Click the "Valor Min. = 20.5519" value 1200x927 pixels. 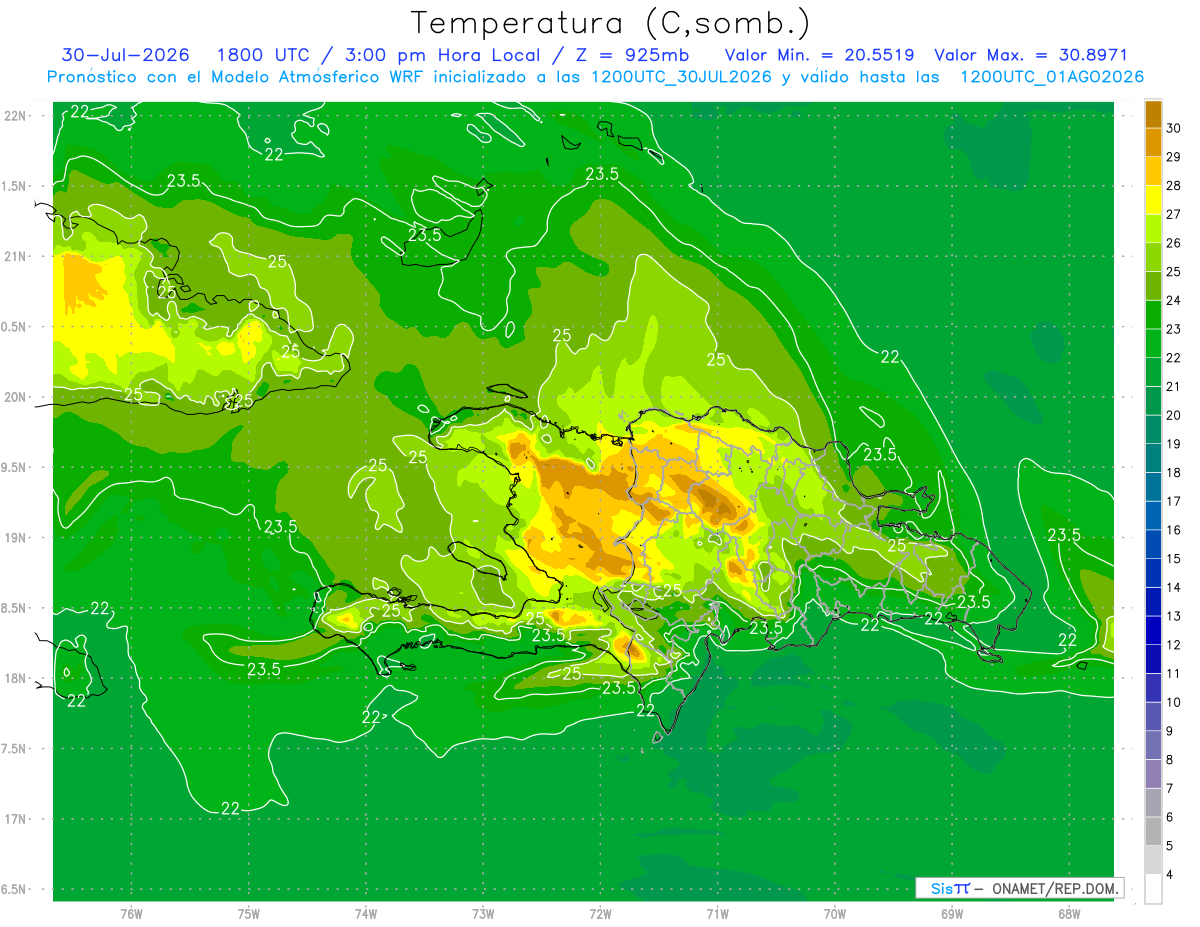[x=819, y=55]
